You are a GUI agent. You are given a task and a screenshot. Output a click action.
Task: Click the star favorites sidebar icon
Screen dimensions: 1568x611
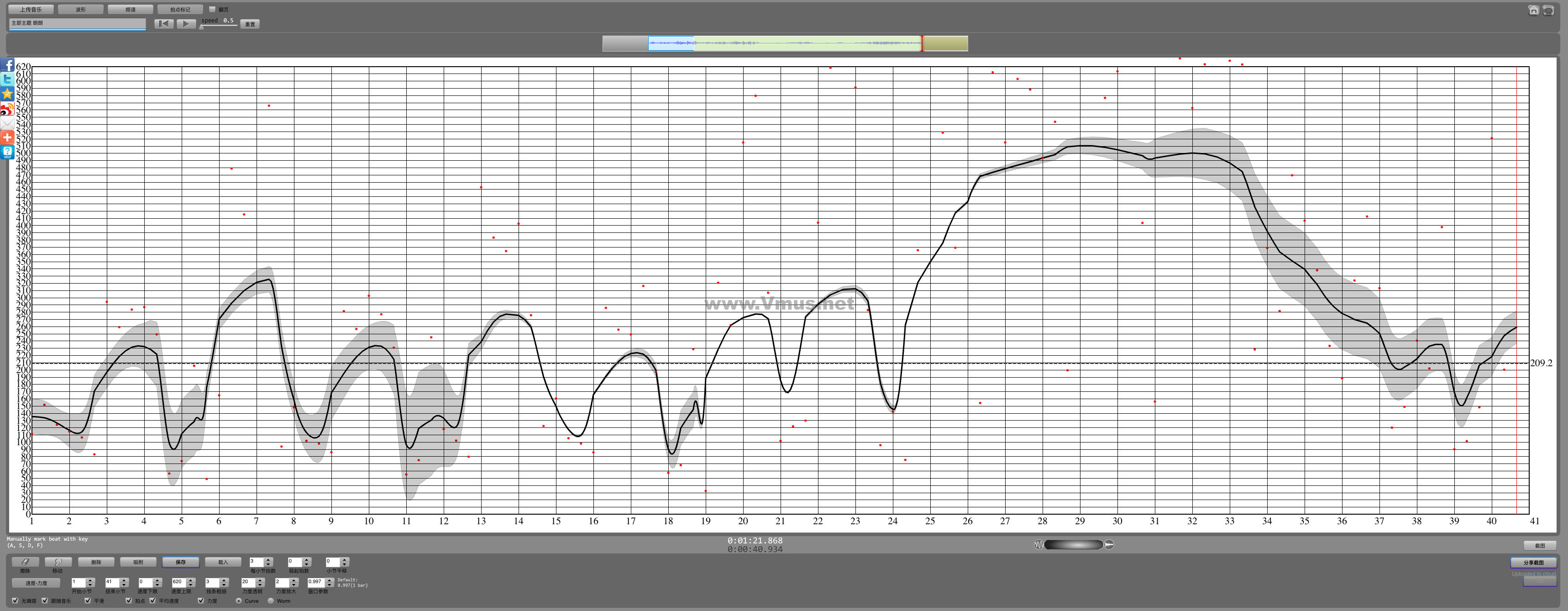(x=7, y=94)
